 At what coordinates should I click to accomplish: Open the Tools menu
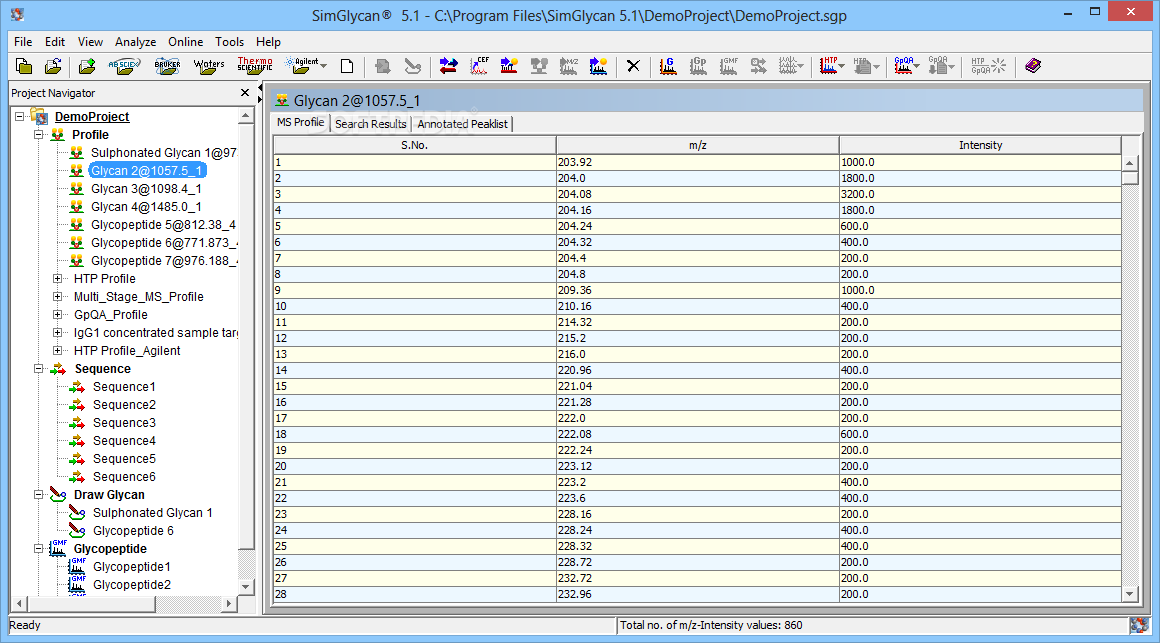(229, 42)
